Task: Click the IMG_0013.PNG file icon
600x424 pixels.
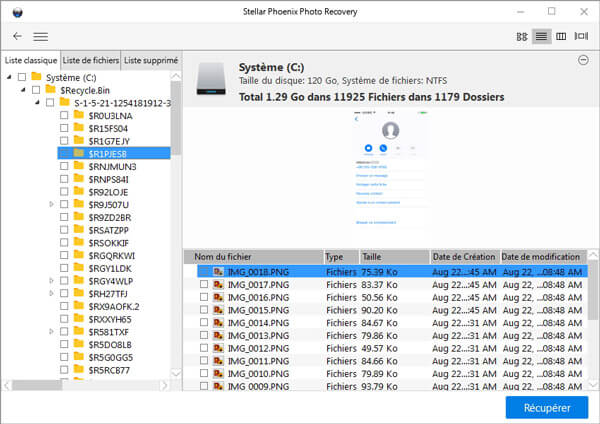Action: 218,336
